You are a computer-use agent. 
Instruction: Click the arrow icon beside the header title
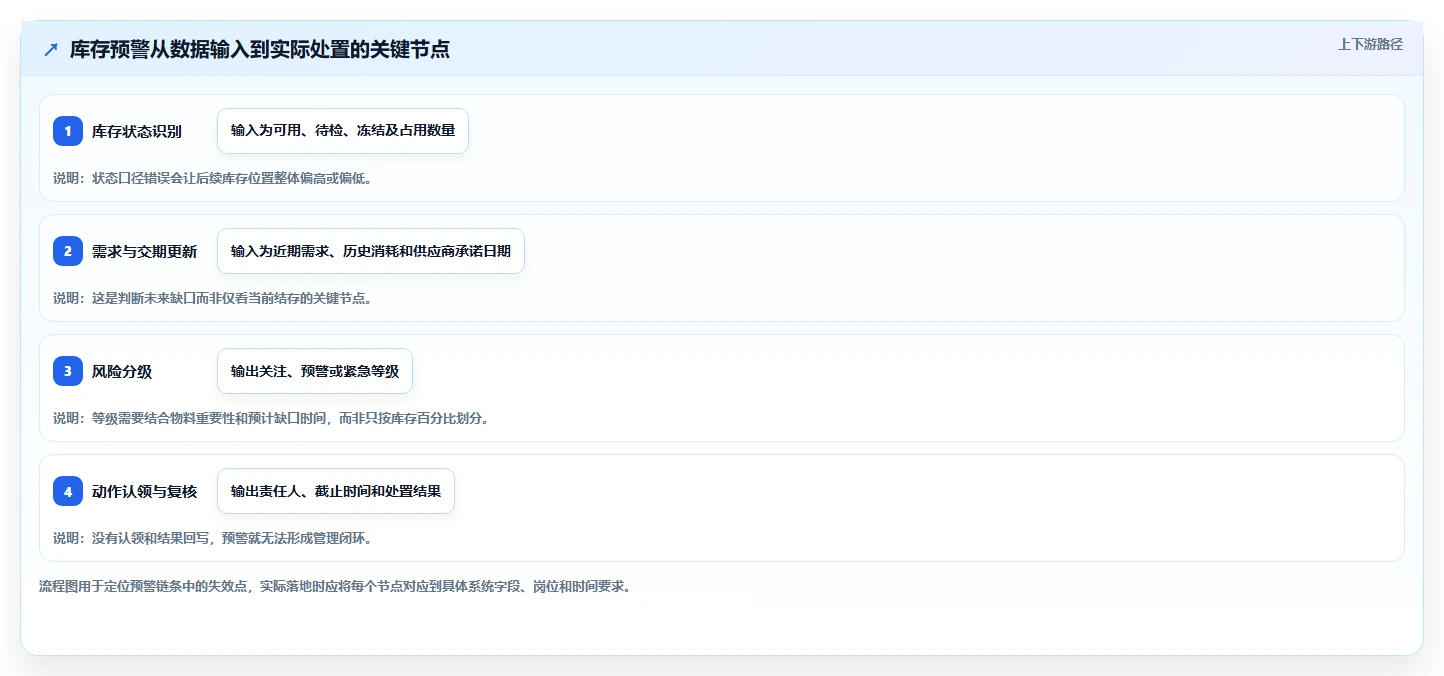click(51, 50)
